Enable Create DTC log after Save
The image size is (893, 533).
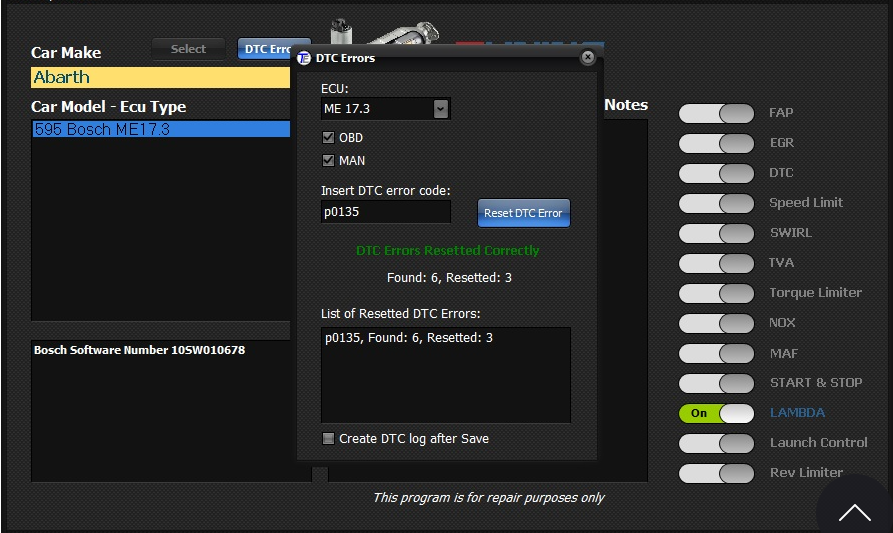(328, 439)
